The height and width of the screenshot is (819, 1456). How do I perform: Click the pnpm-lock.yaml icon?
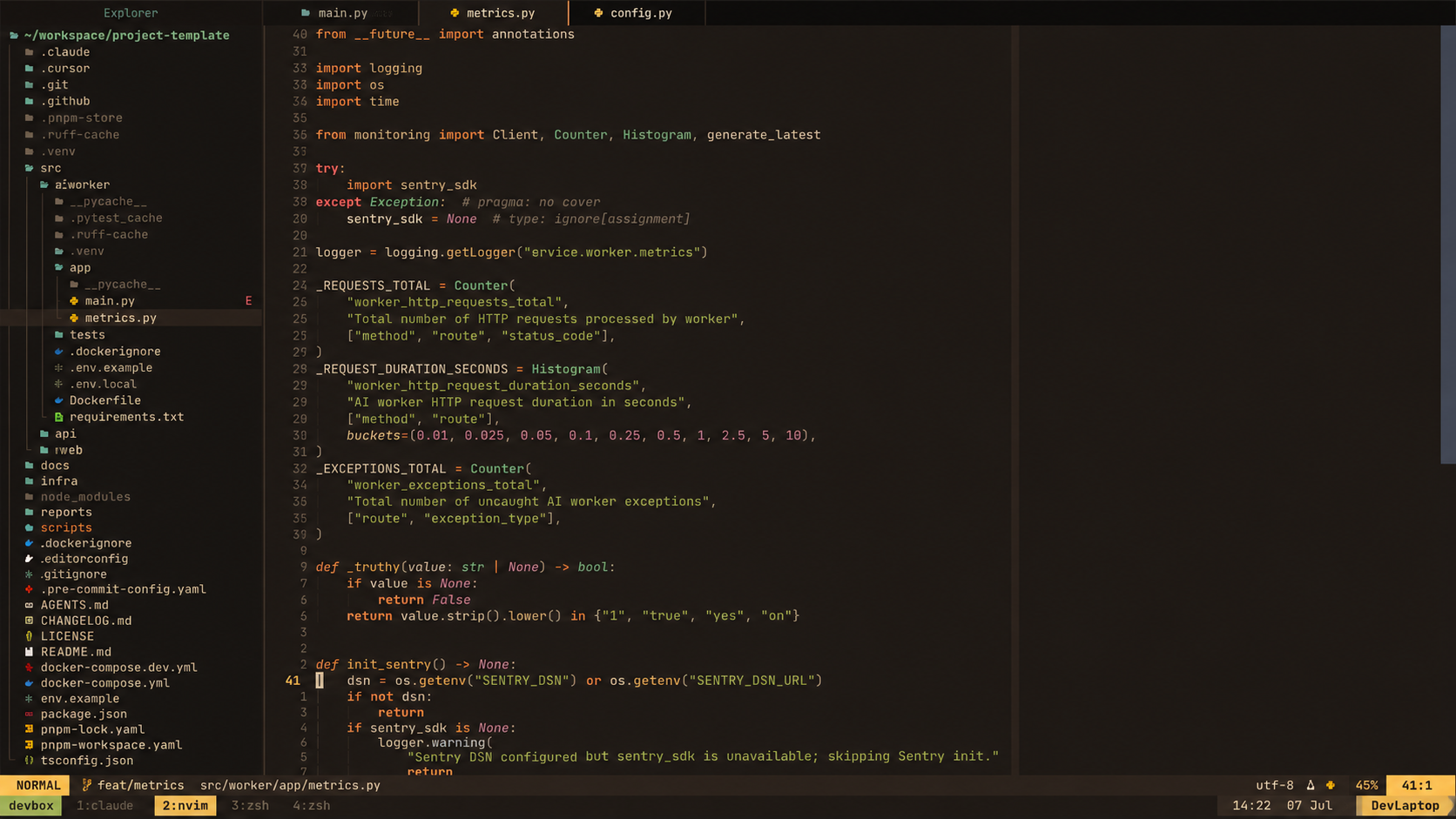coord(30,729)
